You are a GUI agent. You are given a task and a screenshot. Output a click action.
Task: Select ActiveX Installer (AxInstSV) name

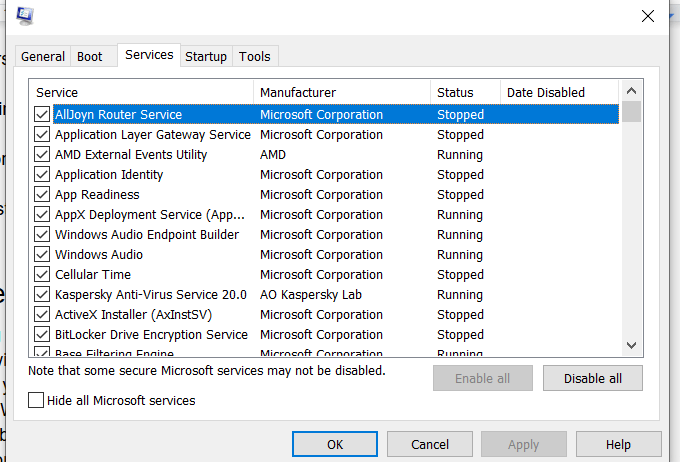click(x=133, y=315)
